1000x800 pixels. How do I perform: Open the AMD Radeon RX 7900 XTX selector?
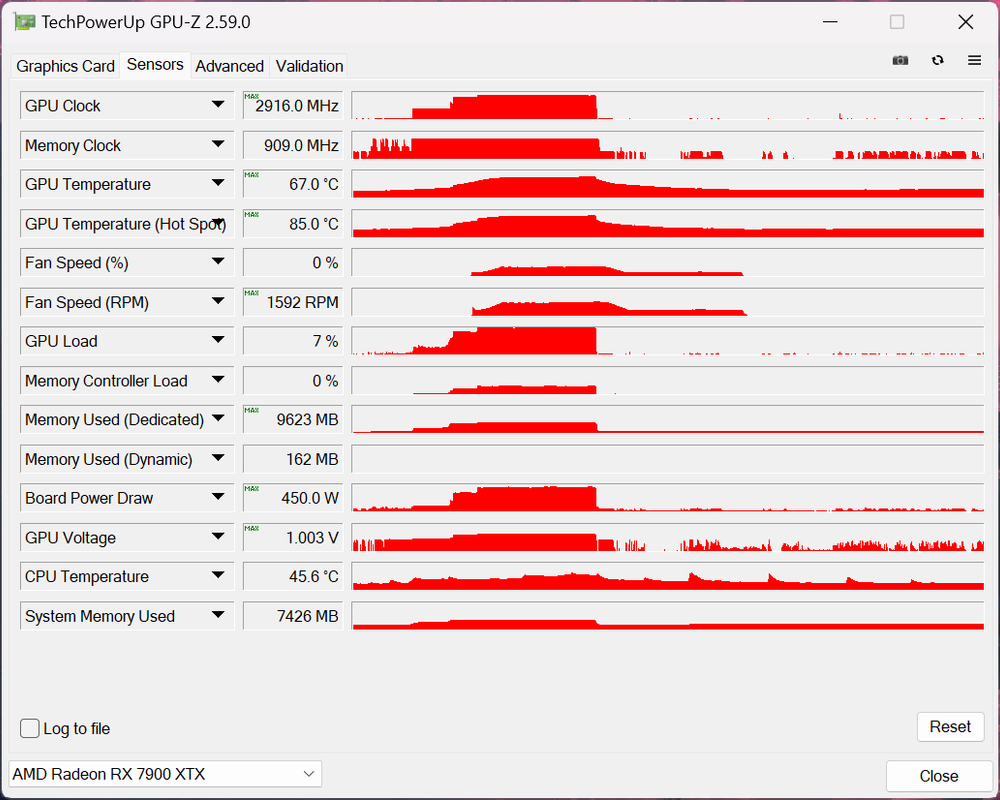point(165,774)
